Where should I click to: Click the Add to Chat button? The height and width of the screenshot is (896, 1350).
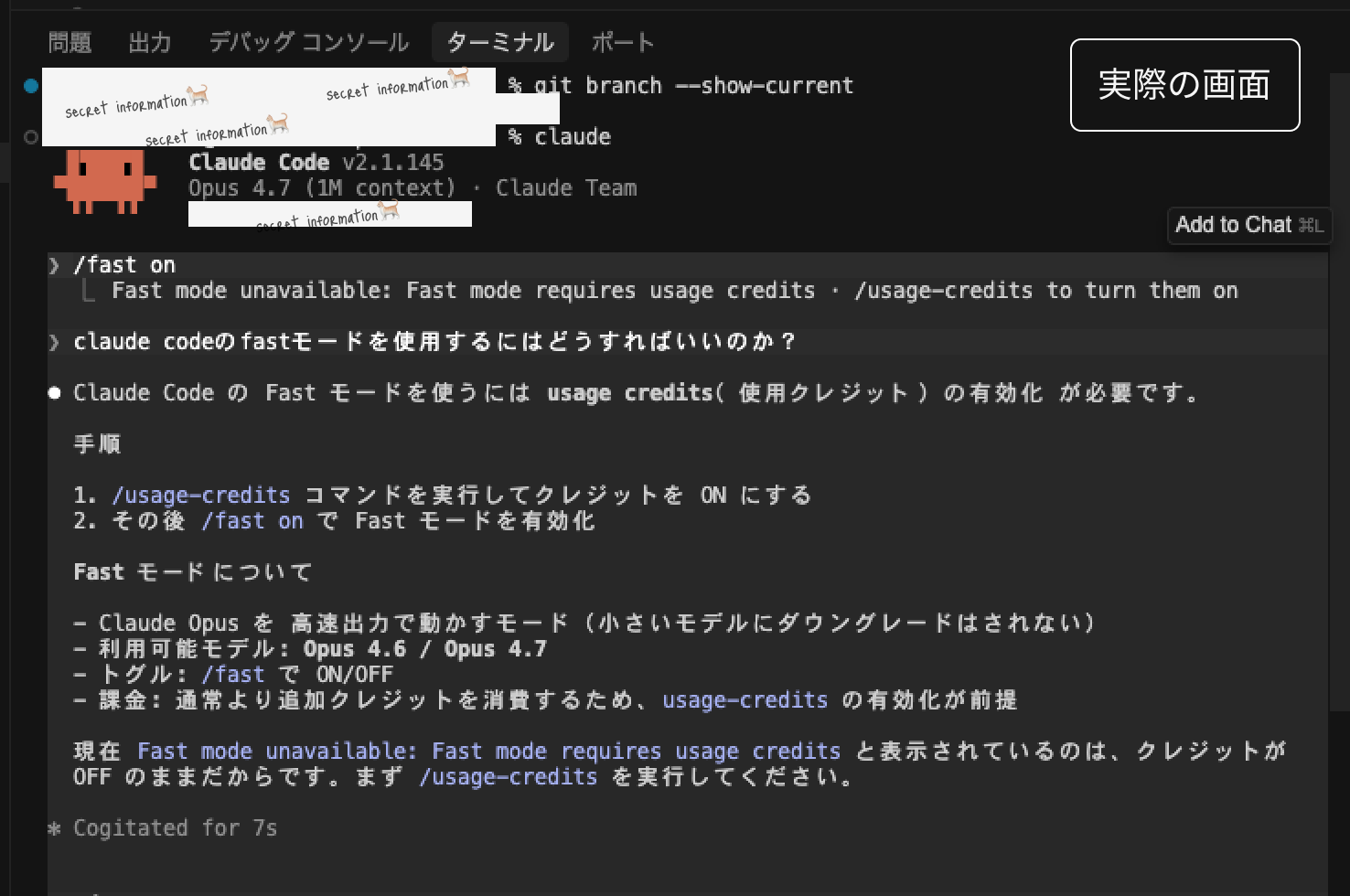pyautogui.click(x=1249, y=225)
